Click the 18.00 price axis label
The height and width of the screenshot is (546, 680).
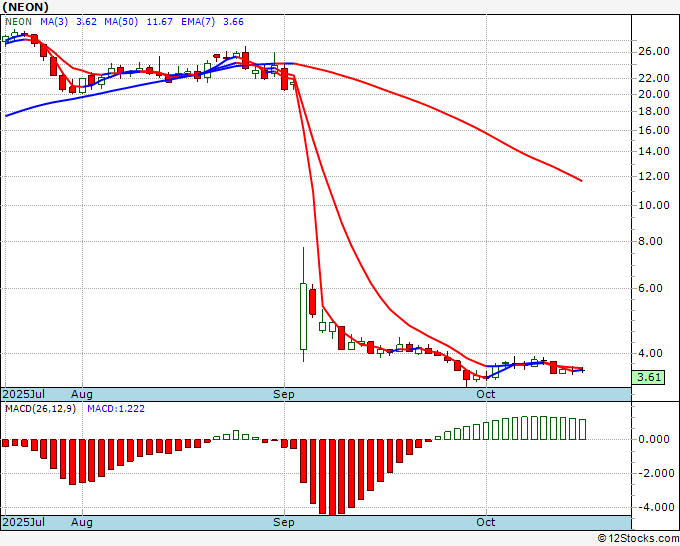pyautogui.click(x=654, y=111)
